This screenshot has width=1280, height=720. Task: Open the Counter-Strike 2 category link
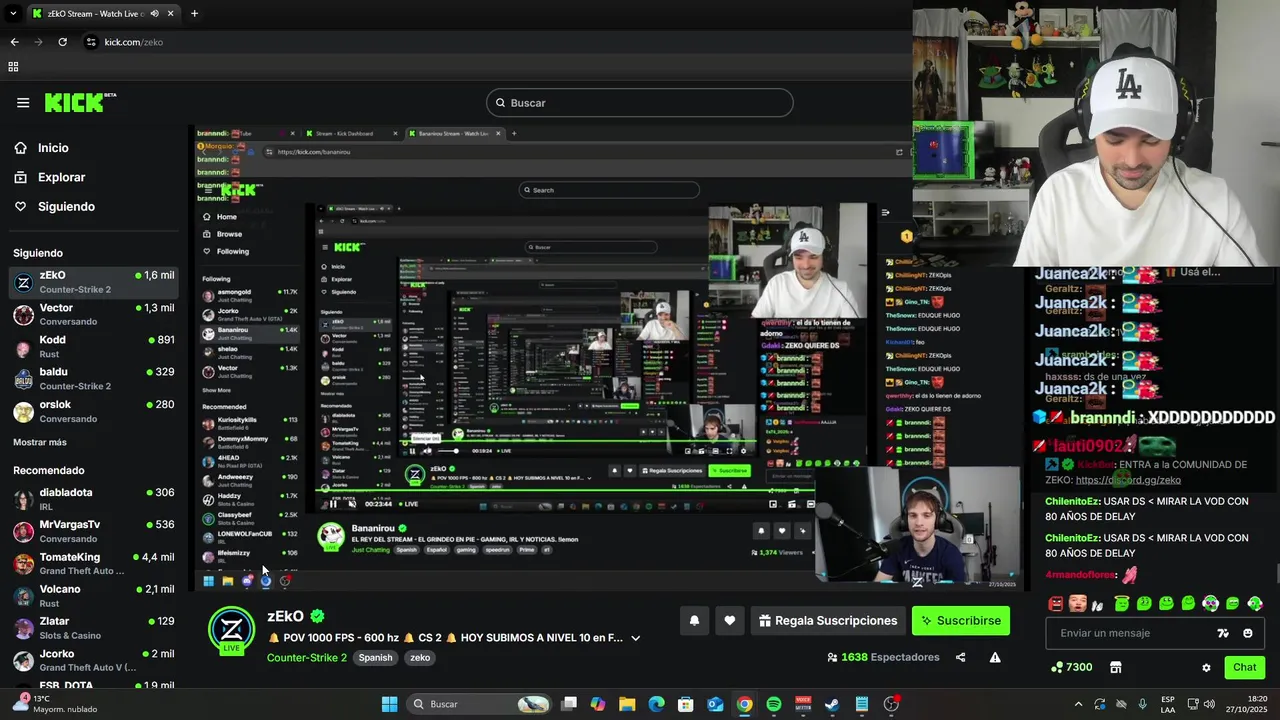(x=307, y=658)
